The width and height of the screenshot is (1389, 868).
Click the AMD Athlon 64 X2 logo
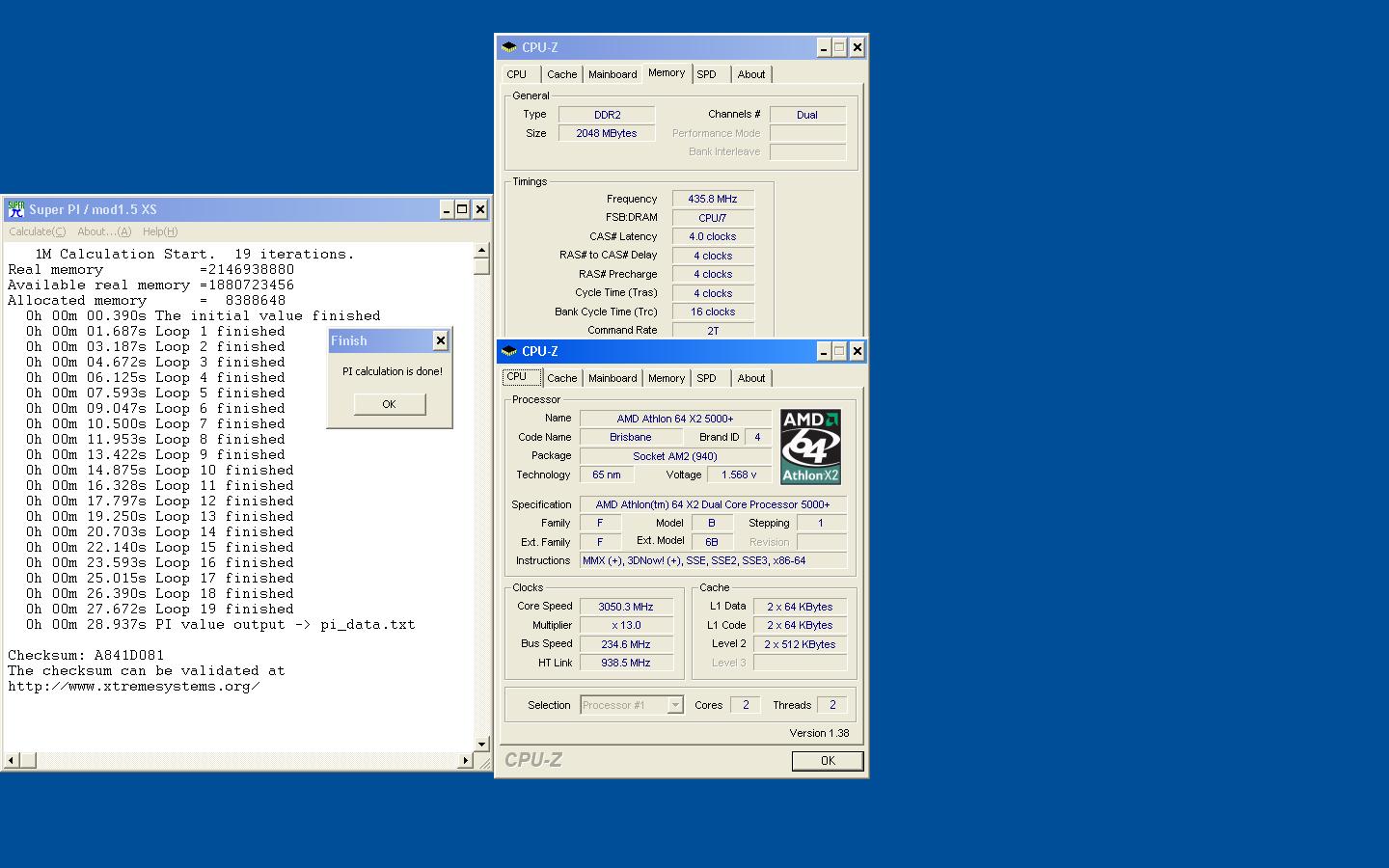click(x=810, y=447)
